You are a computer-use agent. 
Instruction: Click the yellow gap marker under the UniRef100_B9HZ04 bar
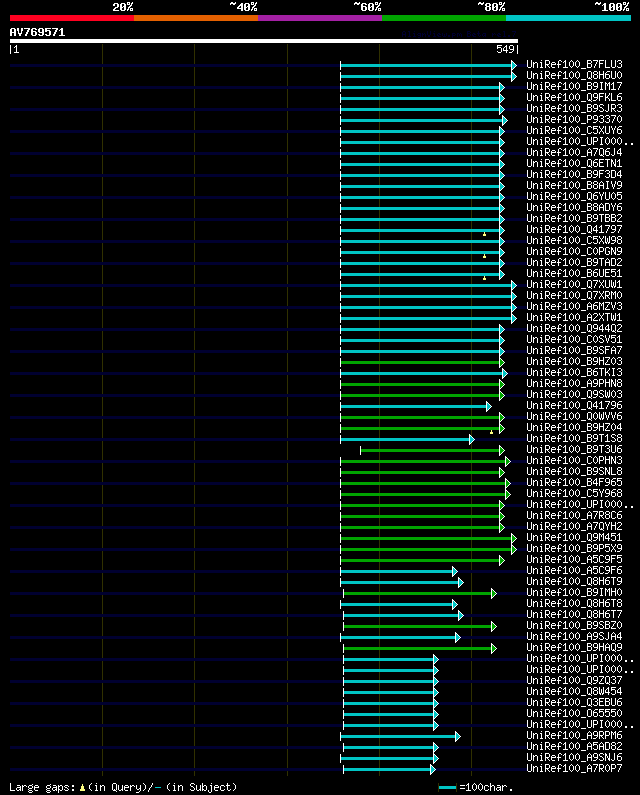[x=491, y=432]
